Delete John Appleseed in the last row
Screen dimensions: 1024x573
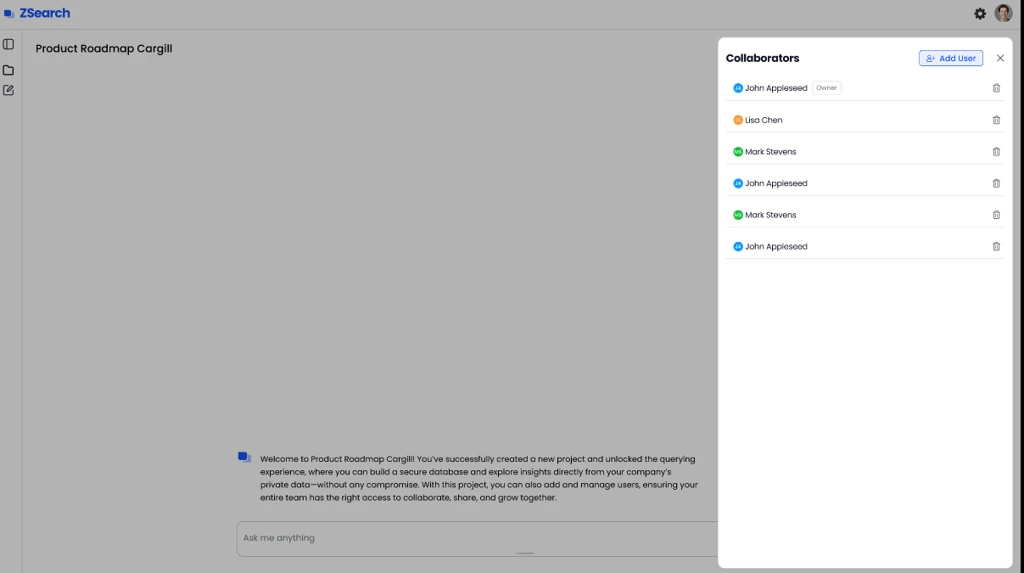tap(996, 246)
